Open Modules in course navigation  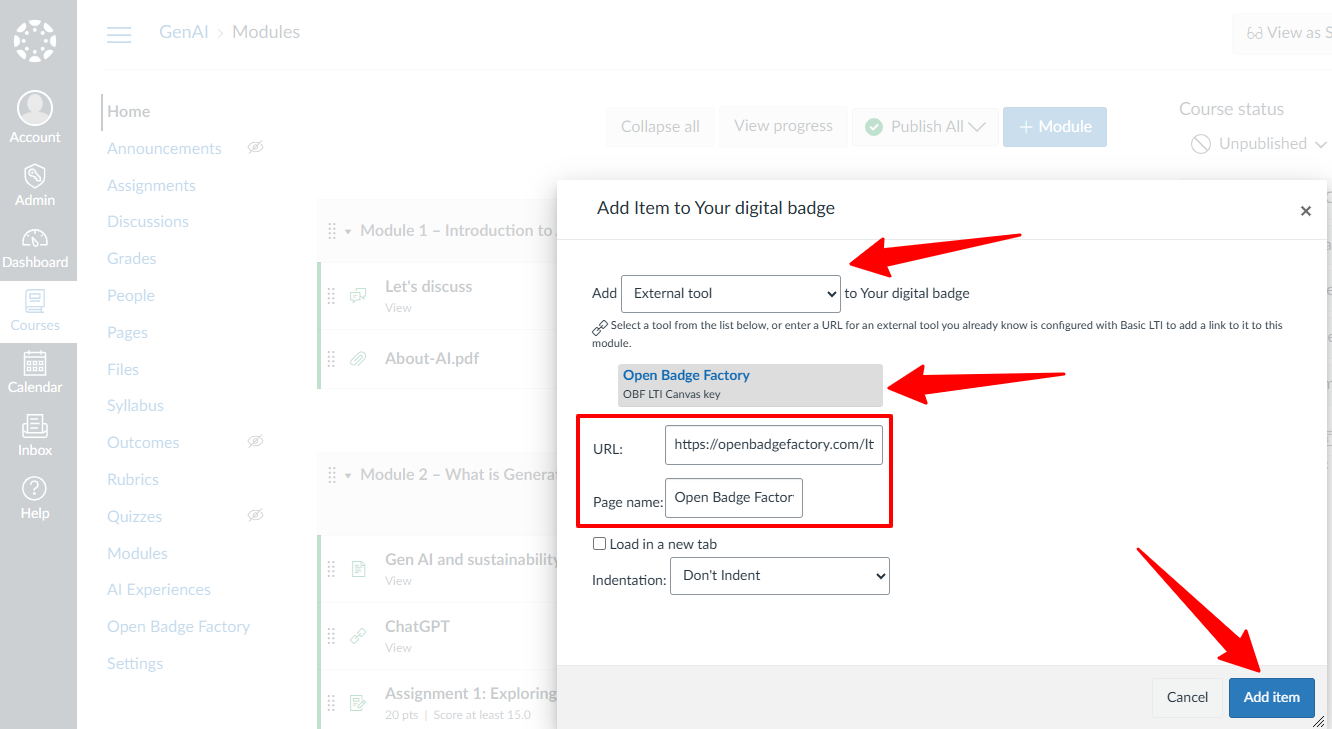(137, 554)
